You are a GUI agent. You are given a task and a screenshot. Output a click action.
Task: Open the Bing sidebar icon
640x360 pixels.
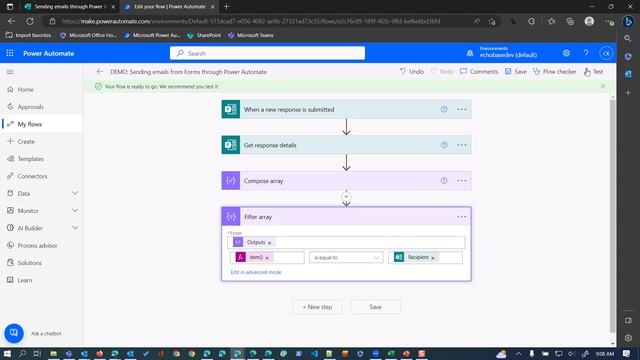(x=629, y=21)
